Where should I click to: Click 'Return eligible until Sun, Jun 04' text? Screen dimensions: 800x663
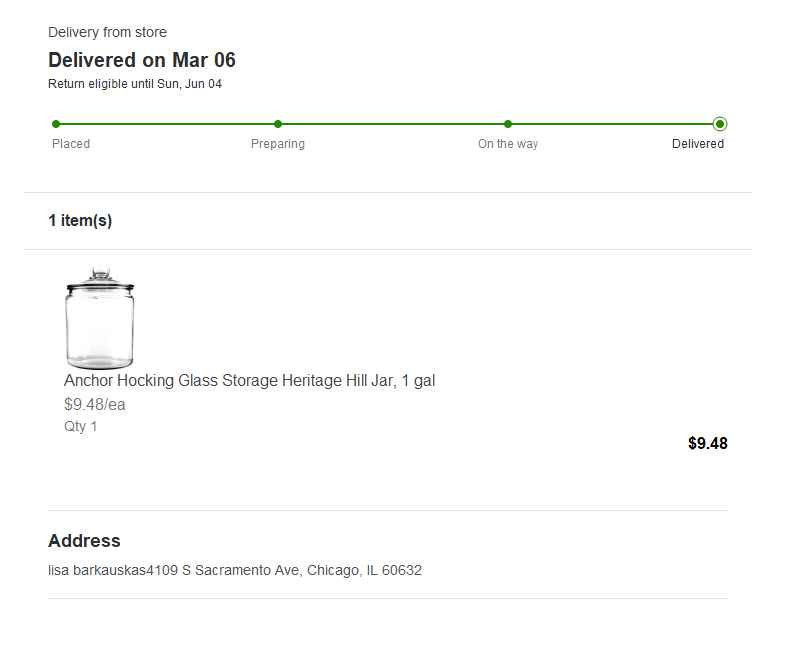pyautogui.click(x=135, y=84)
